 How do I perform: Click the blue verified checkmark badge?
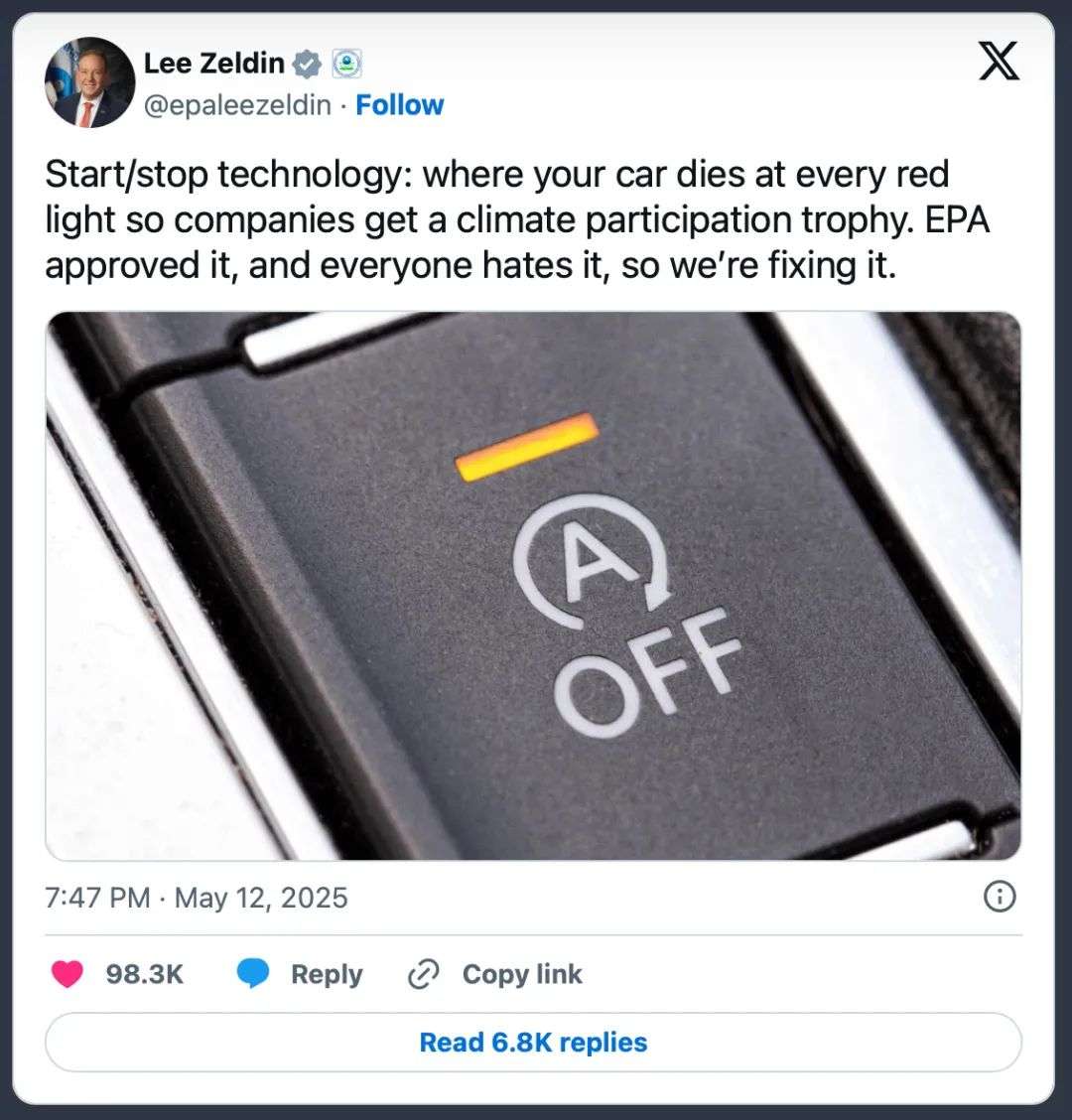[x=308, y=65]
